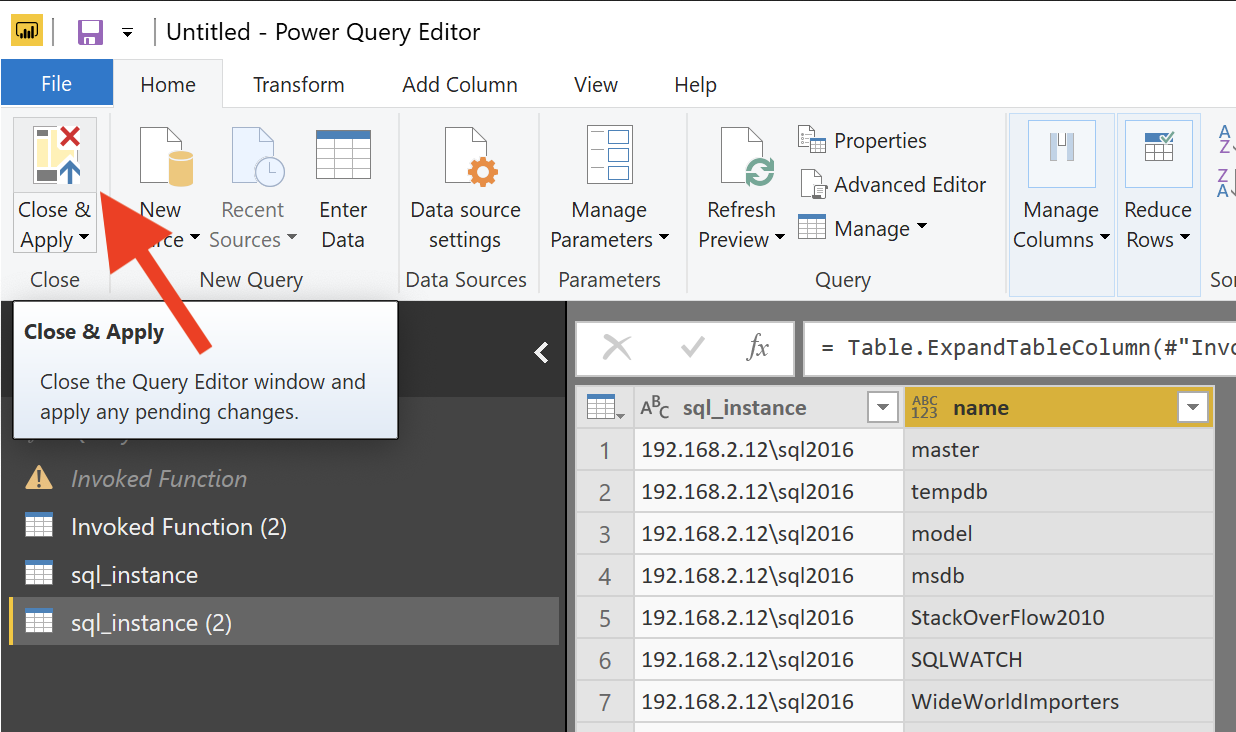
Task: Switch to the View ribbon tab
Action: click(596, 85)
